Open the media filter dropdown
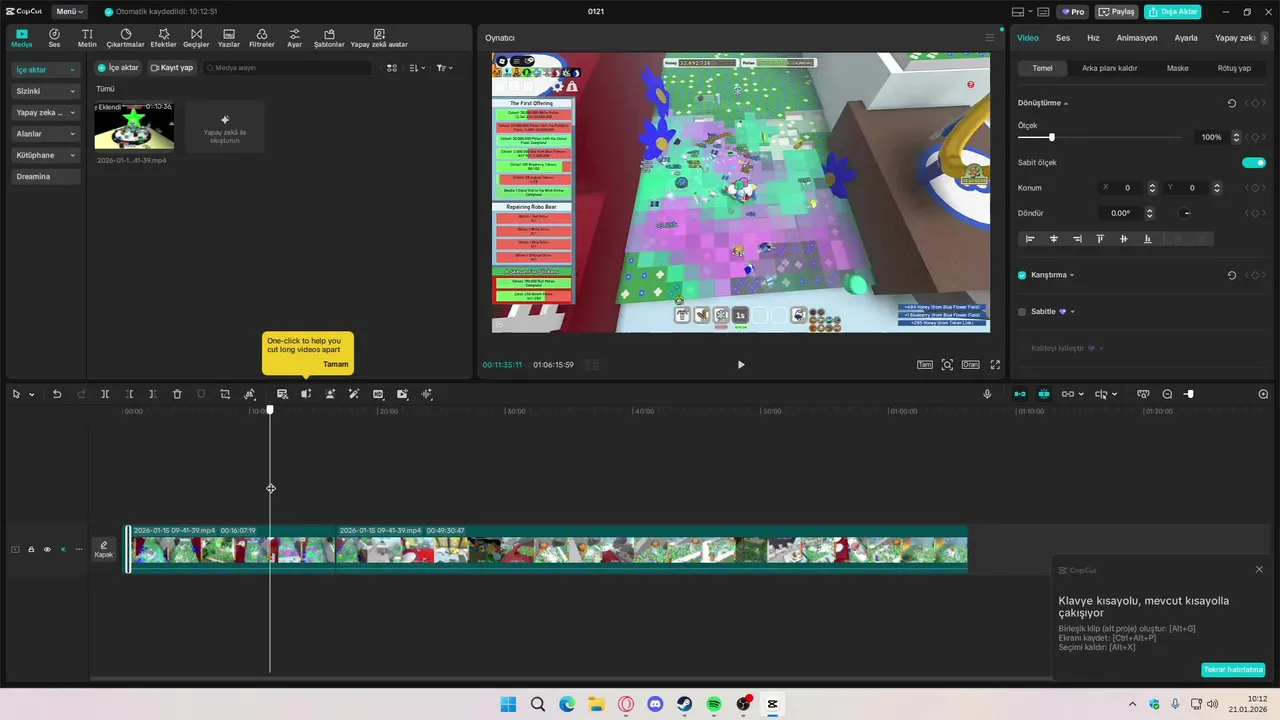The height and width of the screenshot is (720, 1280). point(445,68)
